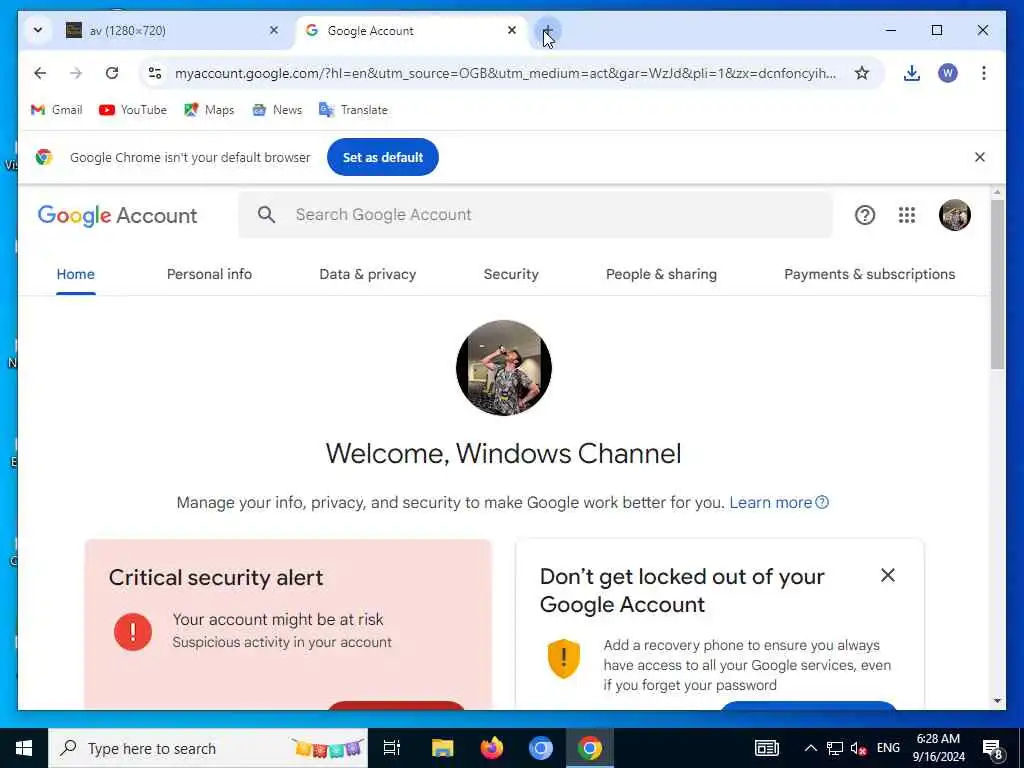1024x768 pixels.
Task: Open the Google apps grid
Action: [906, 215]
